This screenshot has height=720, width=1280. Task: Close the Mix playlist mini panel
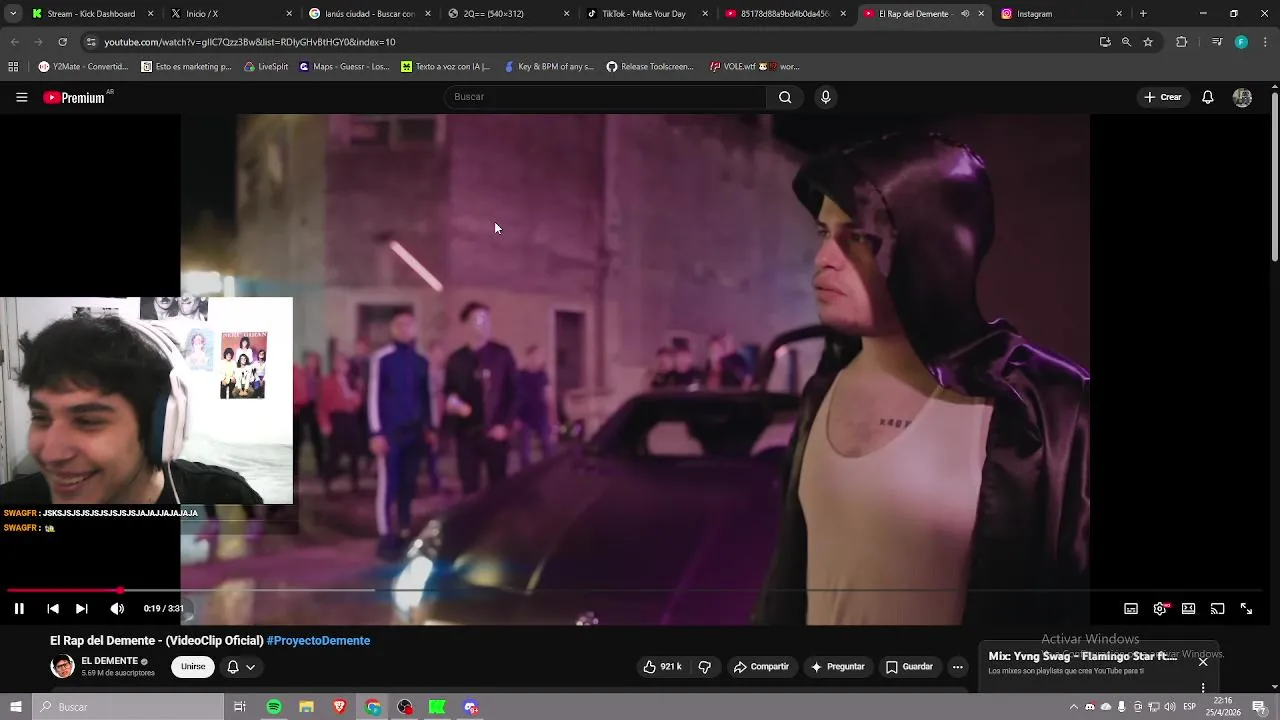click(x=1203, y=662)
